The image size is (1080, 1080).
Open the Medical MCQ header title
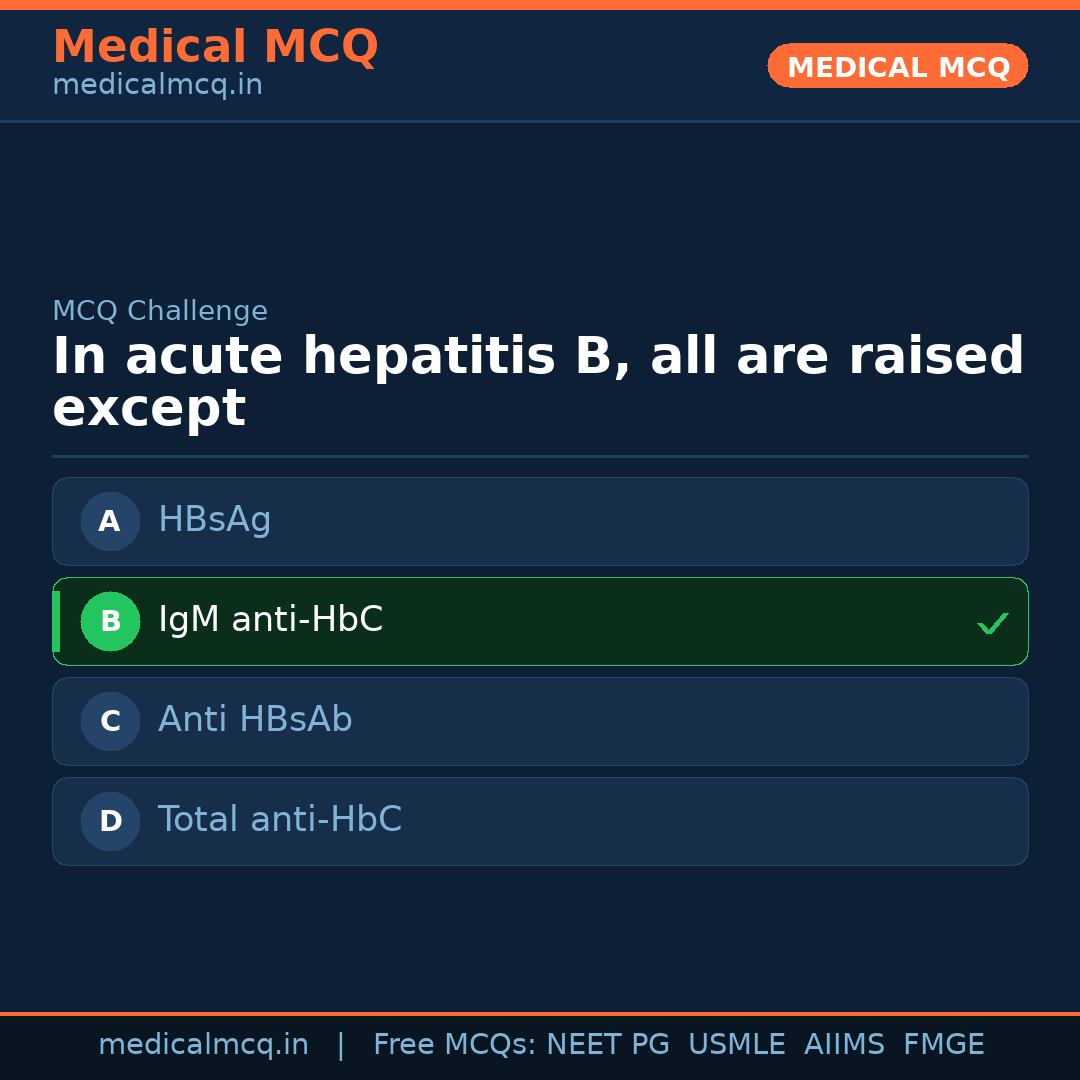(215, 47)
